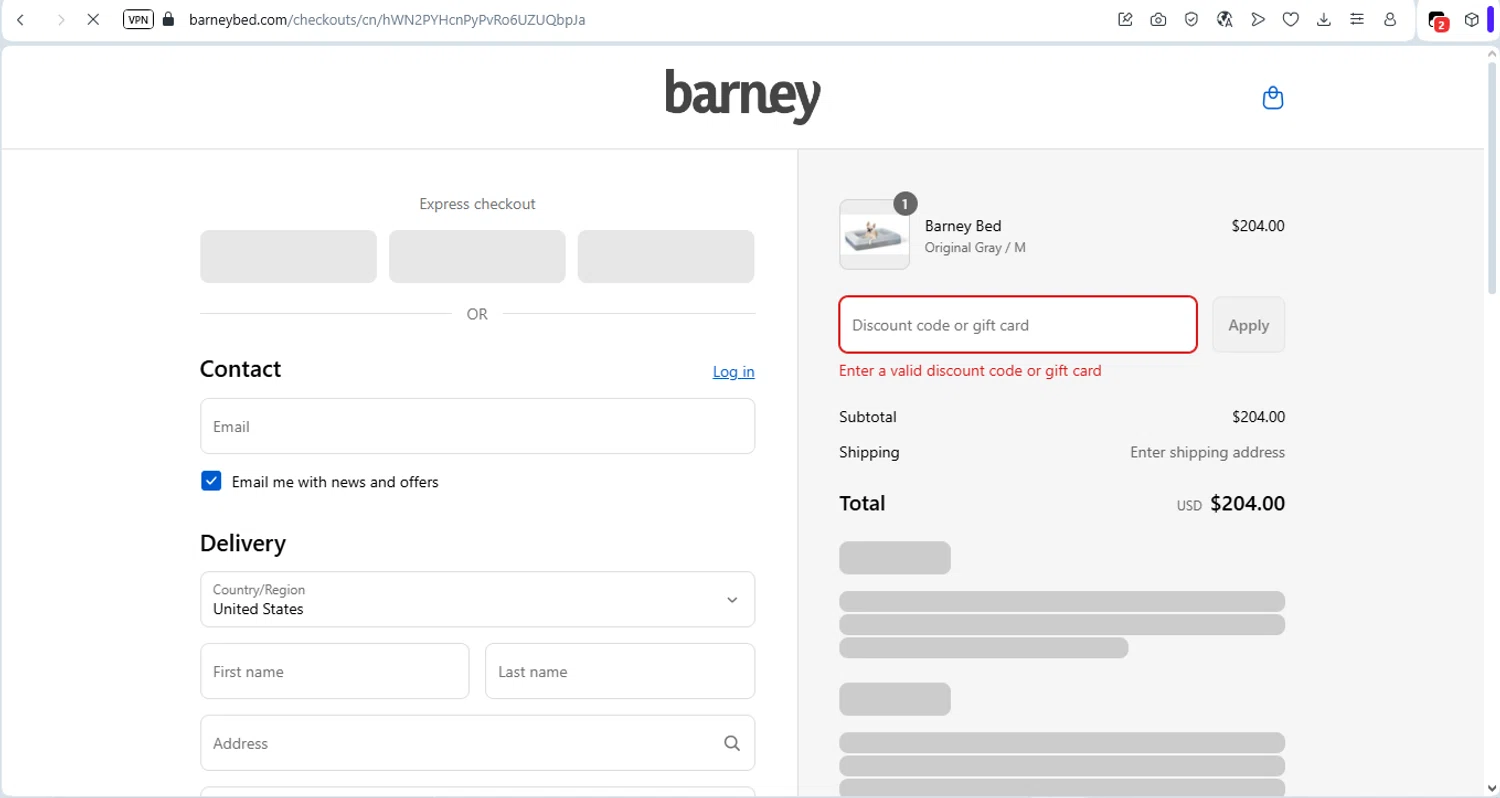Click the first Express checkout button

[x=288, y=257]
